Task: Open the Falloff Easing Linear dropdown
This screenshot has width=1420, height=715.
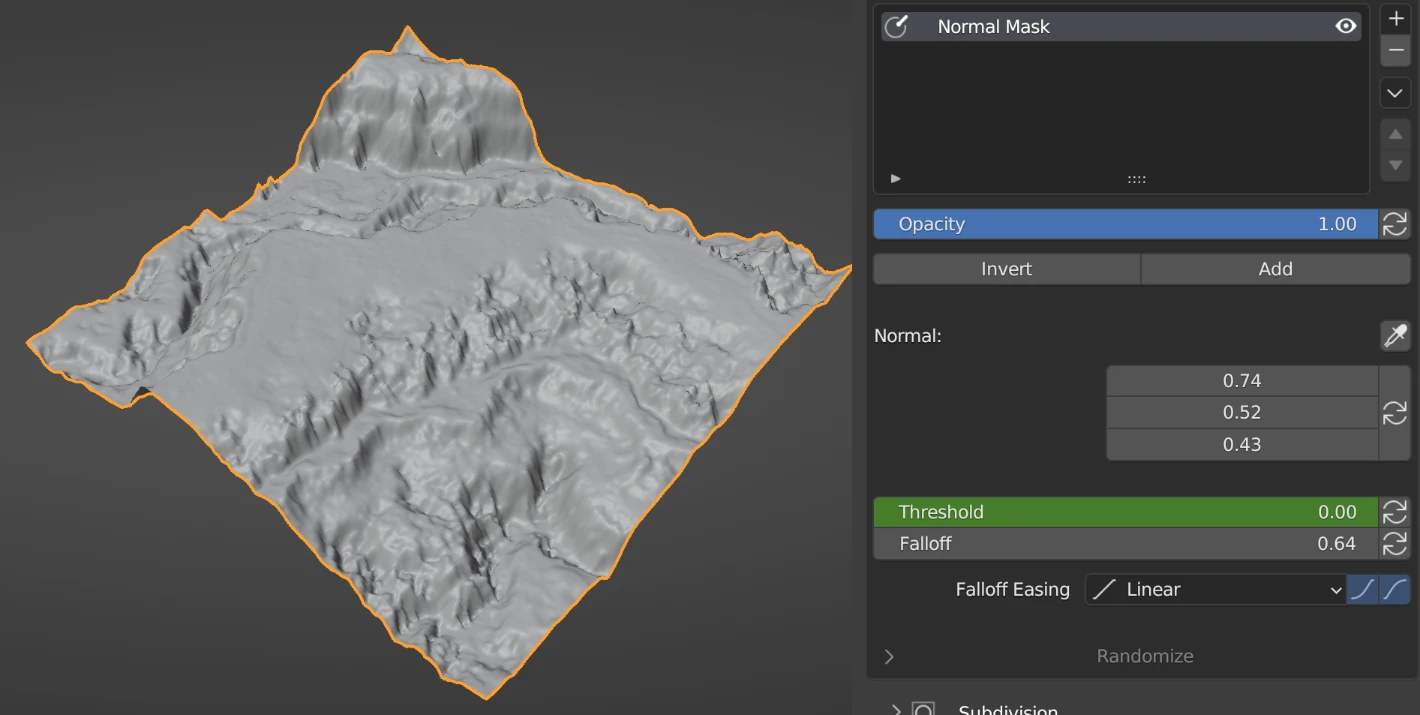Action: tap(1215, 590)
